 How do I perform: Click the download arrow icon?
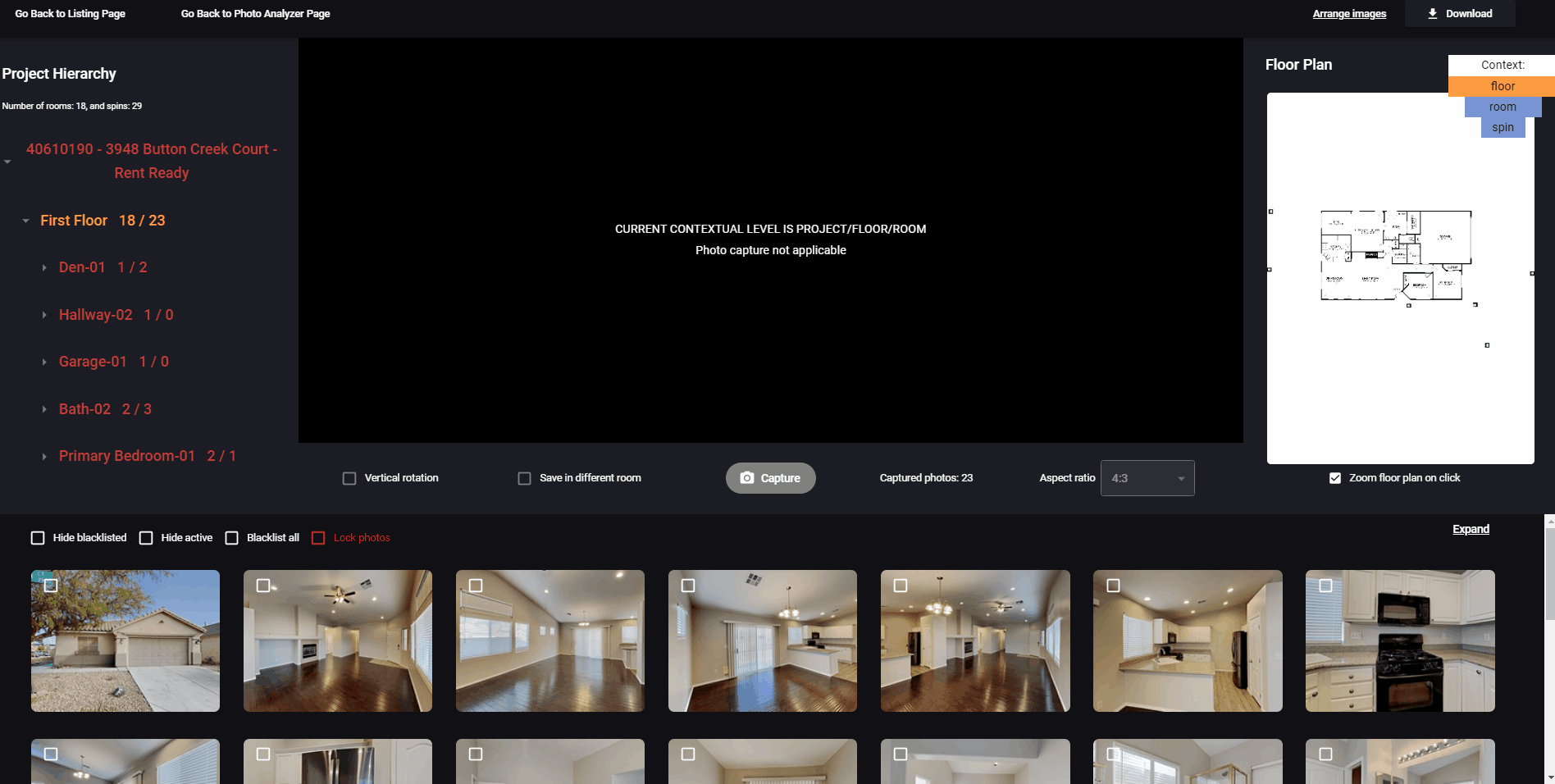click(x=1432, y=14)
